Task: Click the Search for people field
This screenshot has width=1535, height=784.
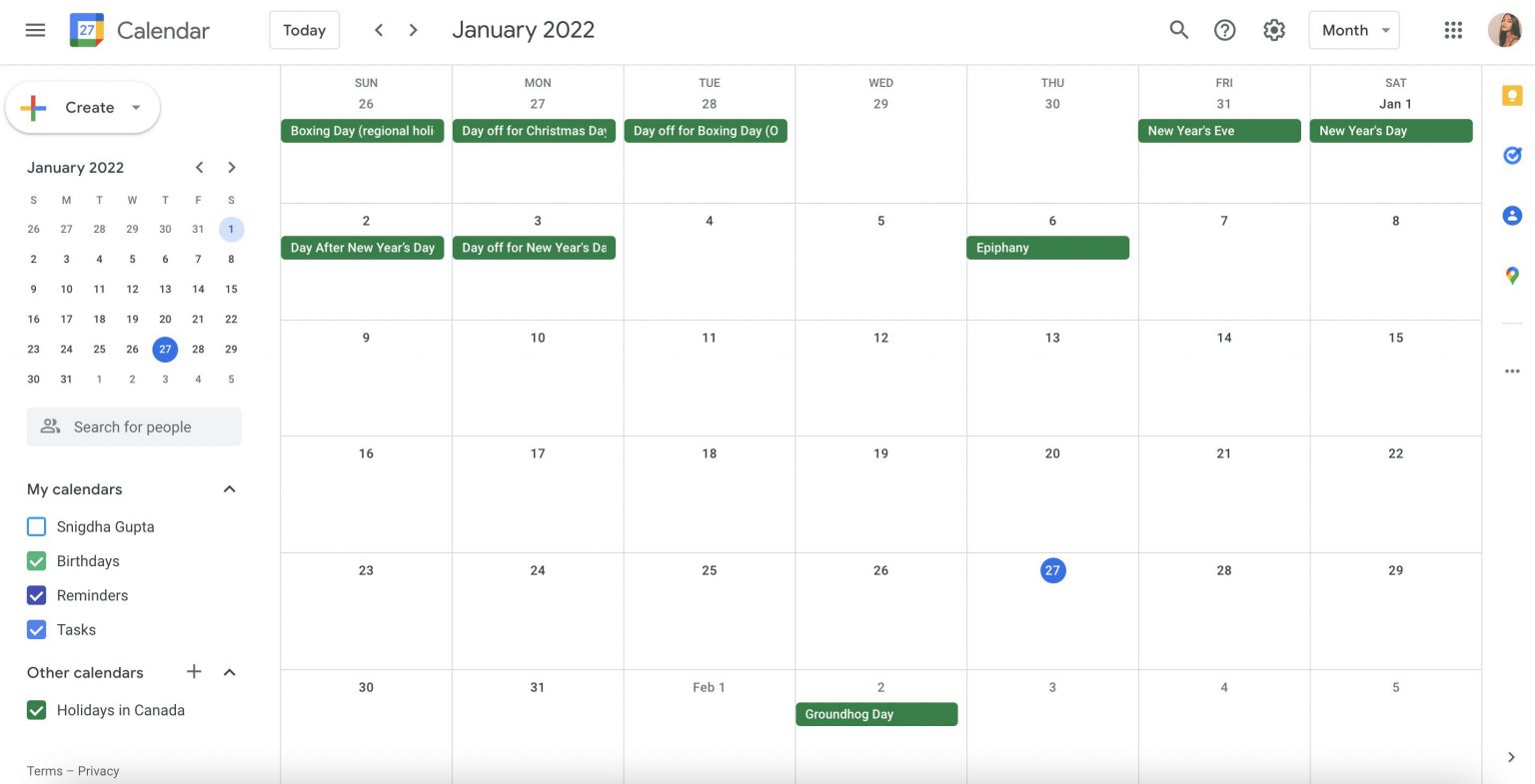Action: coord(134,426)
